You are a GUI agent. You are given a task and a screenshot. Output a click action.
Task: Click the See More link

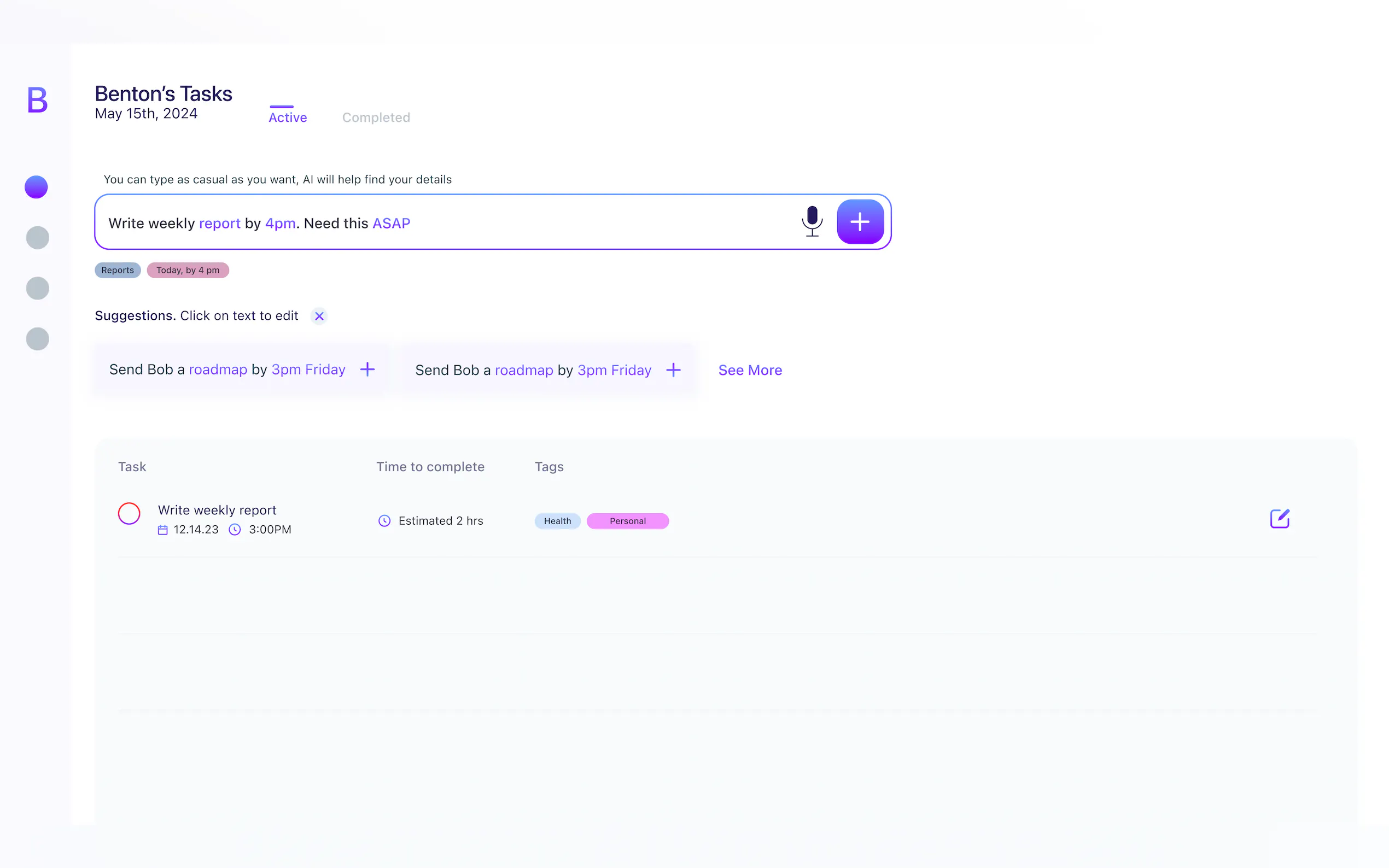coord(750,370)
